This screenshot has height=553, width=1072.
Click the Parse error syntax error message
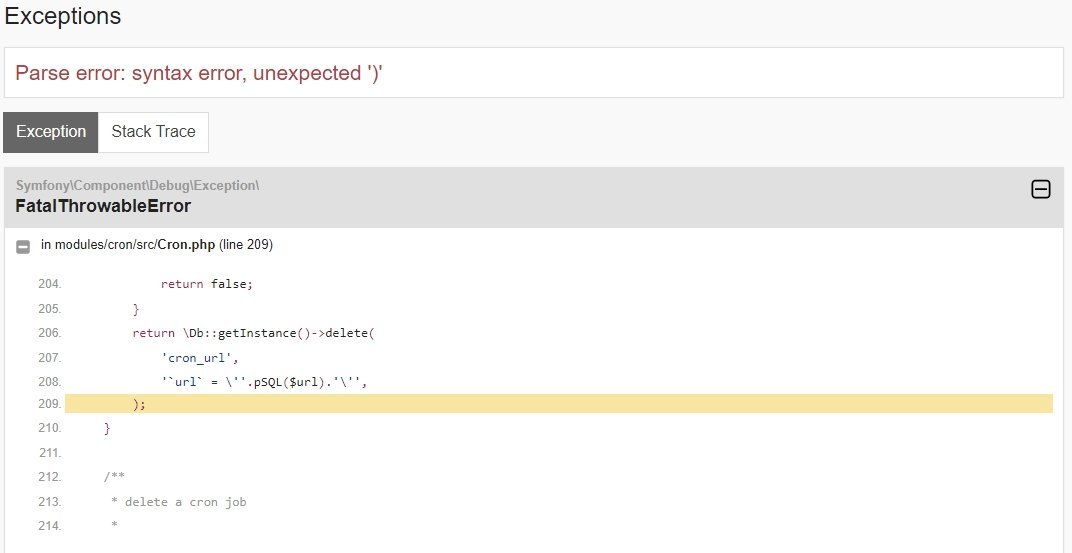(x=198, y=73)
